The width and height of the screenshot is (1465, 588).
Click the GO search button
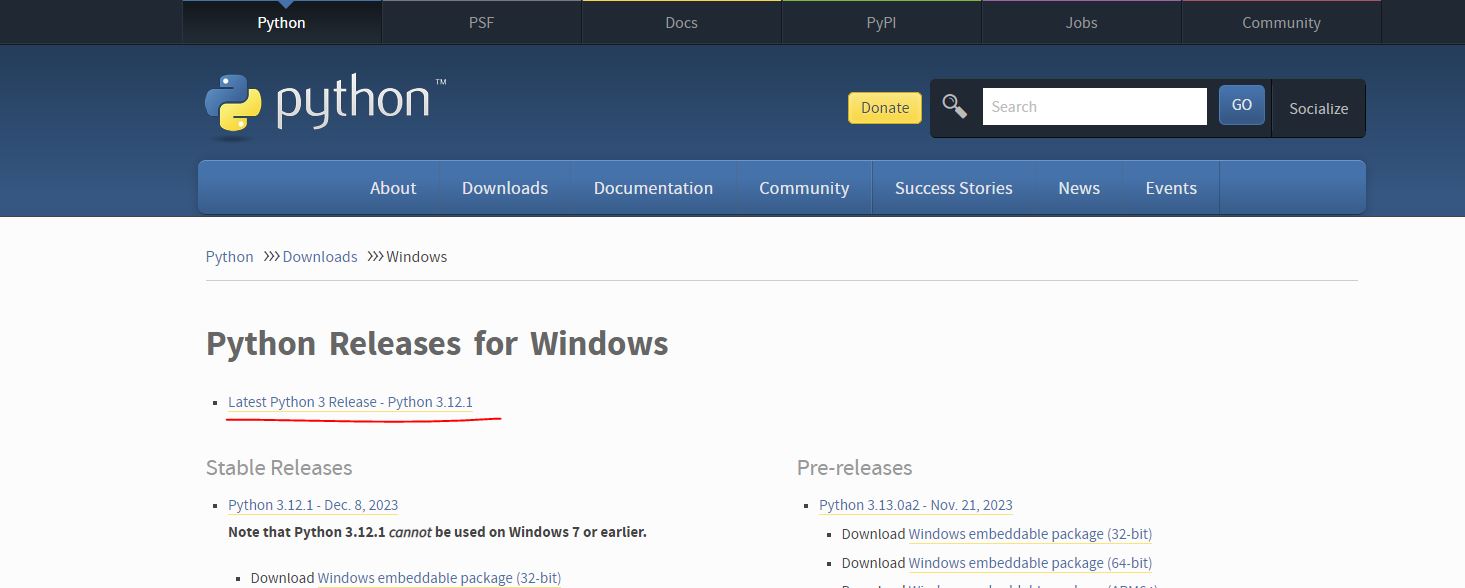pos(1241,105)
